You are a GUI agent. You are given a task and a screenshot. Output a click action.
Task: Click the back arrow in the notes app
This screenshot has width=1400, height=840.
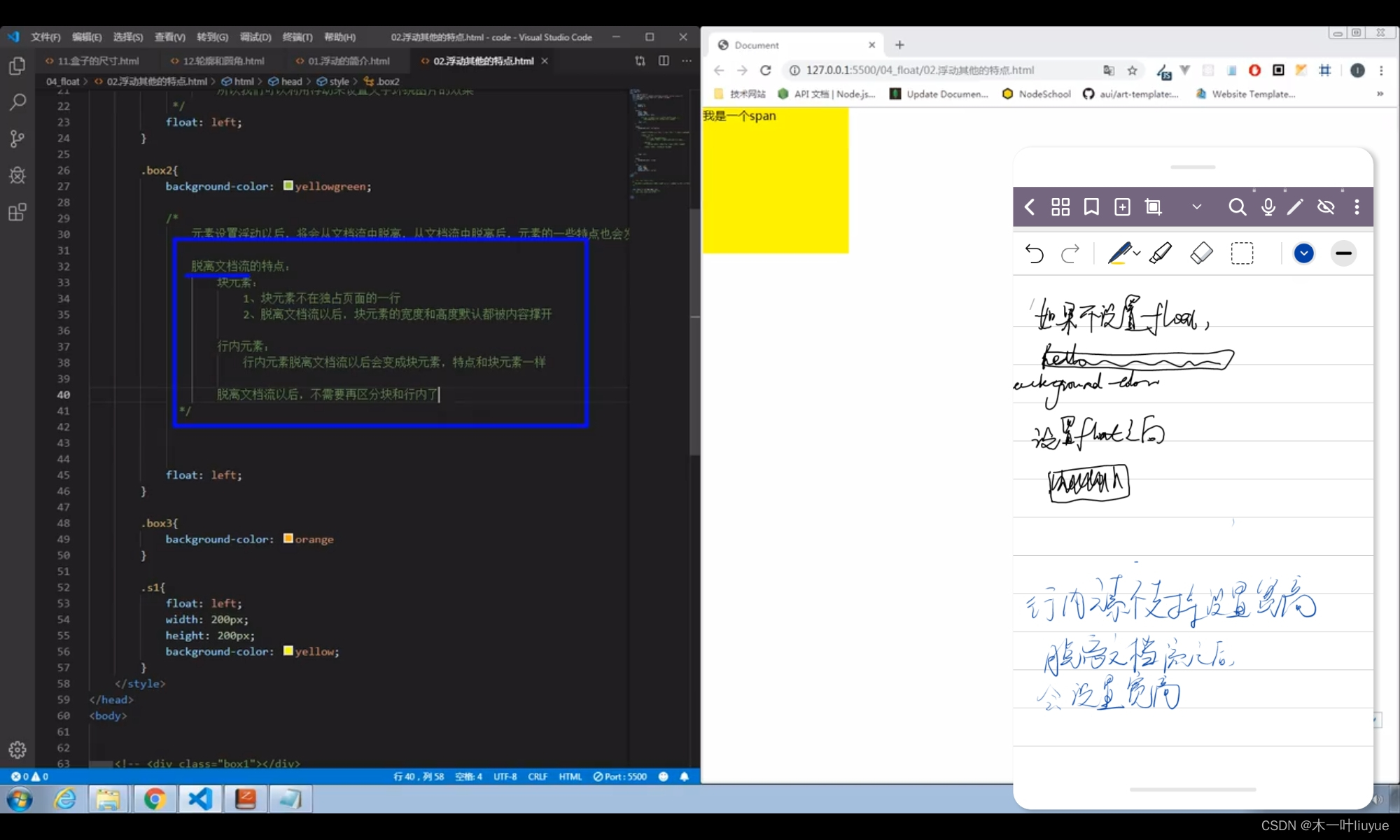pyautogui.click(x=1030, y=206)
